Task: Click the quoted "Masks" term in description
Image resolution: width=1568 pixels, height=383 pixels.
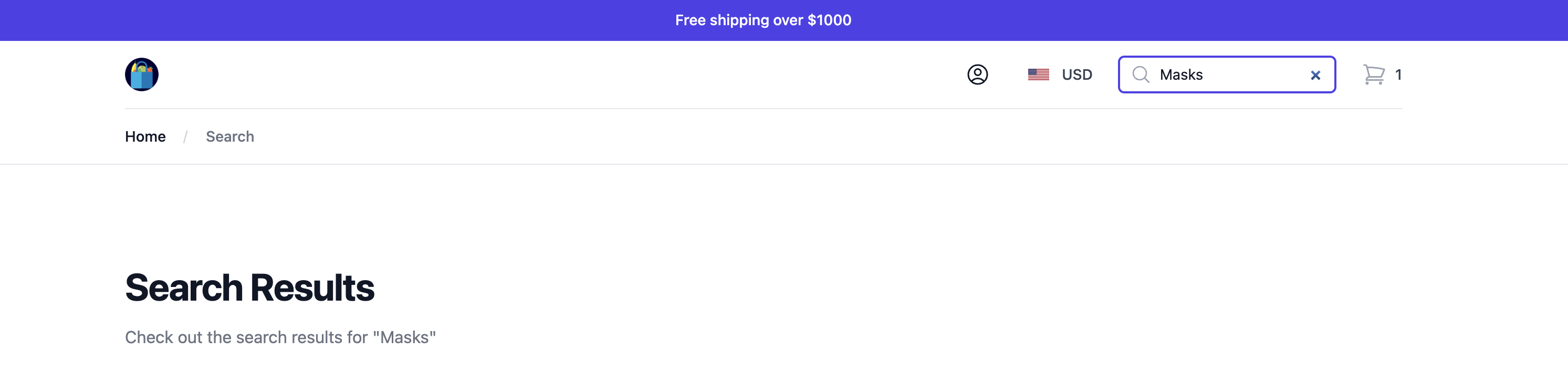Action: coord(404,337)
